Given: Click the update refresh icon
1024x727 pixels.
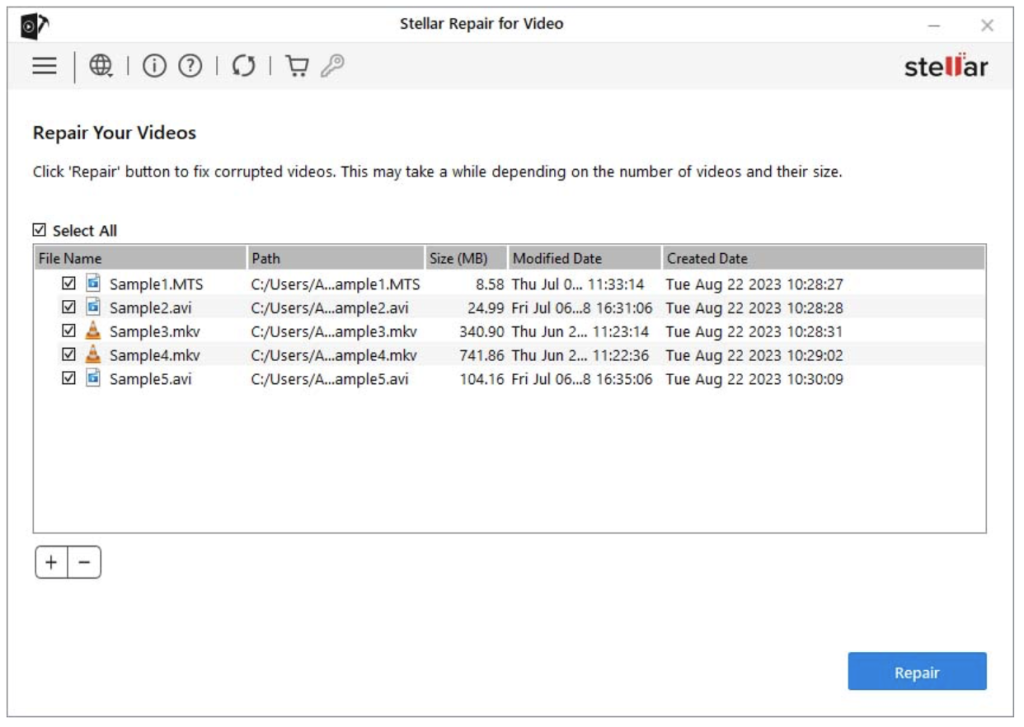Looking at the screenshot, I should click(x=243, y=66).
